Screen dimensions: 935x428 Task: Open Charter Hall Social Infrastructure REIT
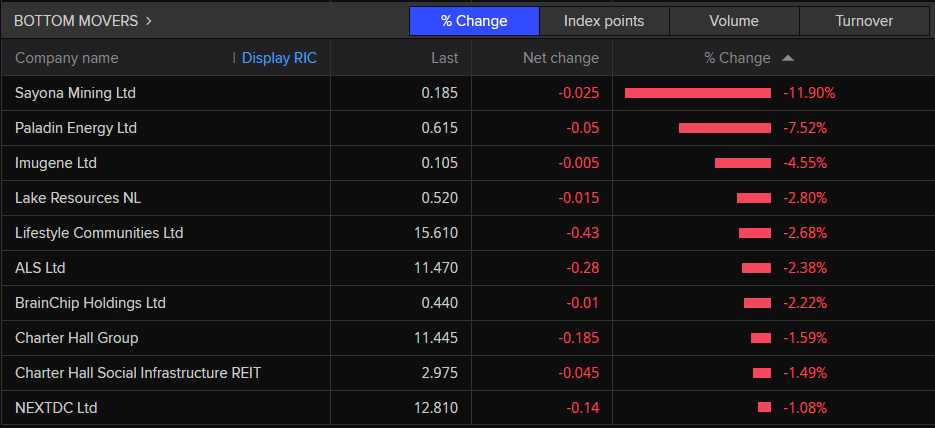(138, 373)
